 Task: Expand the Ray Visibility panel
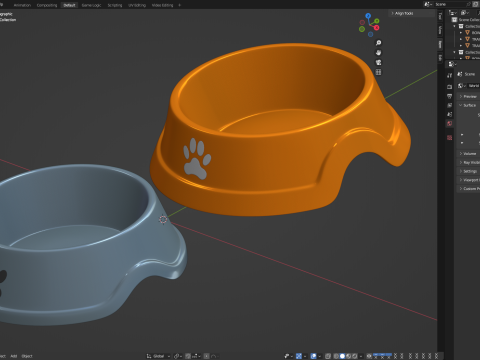468,162
